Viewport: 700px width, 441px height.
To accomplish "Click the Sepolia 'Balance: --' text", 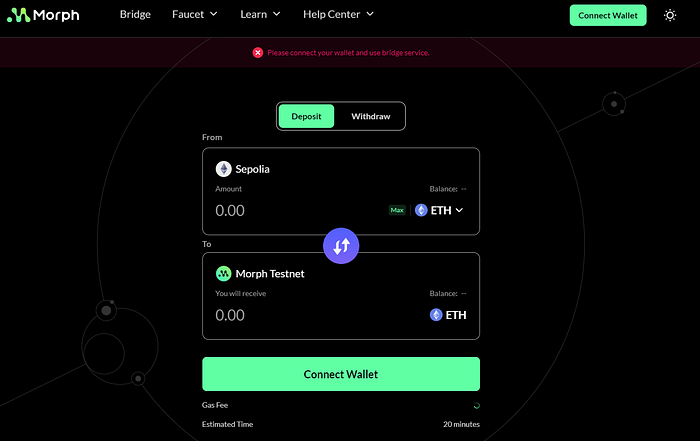I will click(448, 189).
